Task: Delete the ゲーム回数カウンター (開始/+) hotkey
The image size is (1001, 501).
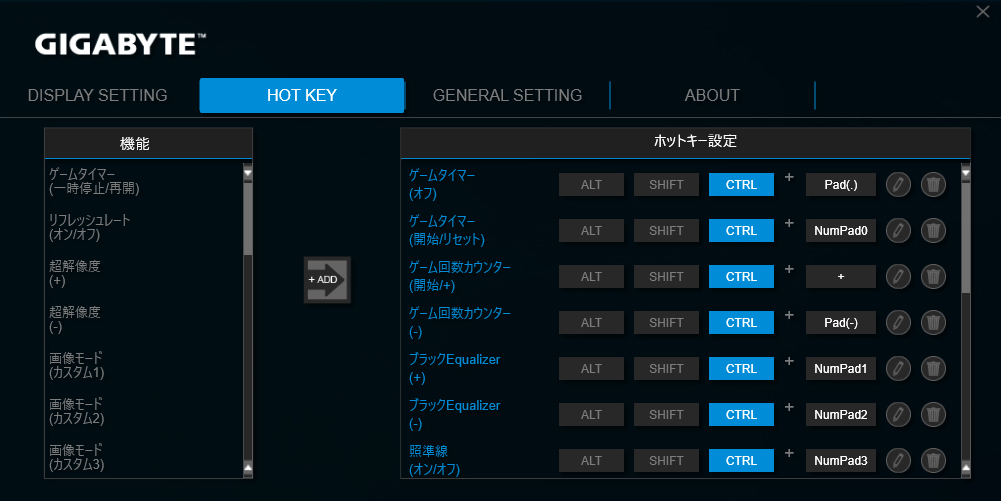Action: 932,277
